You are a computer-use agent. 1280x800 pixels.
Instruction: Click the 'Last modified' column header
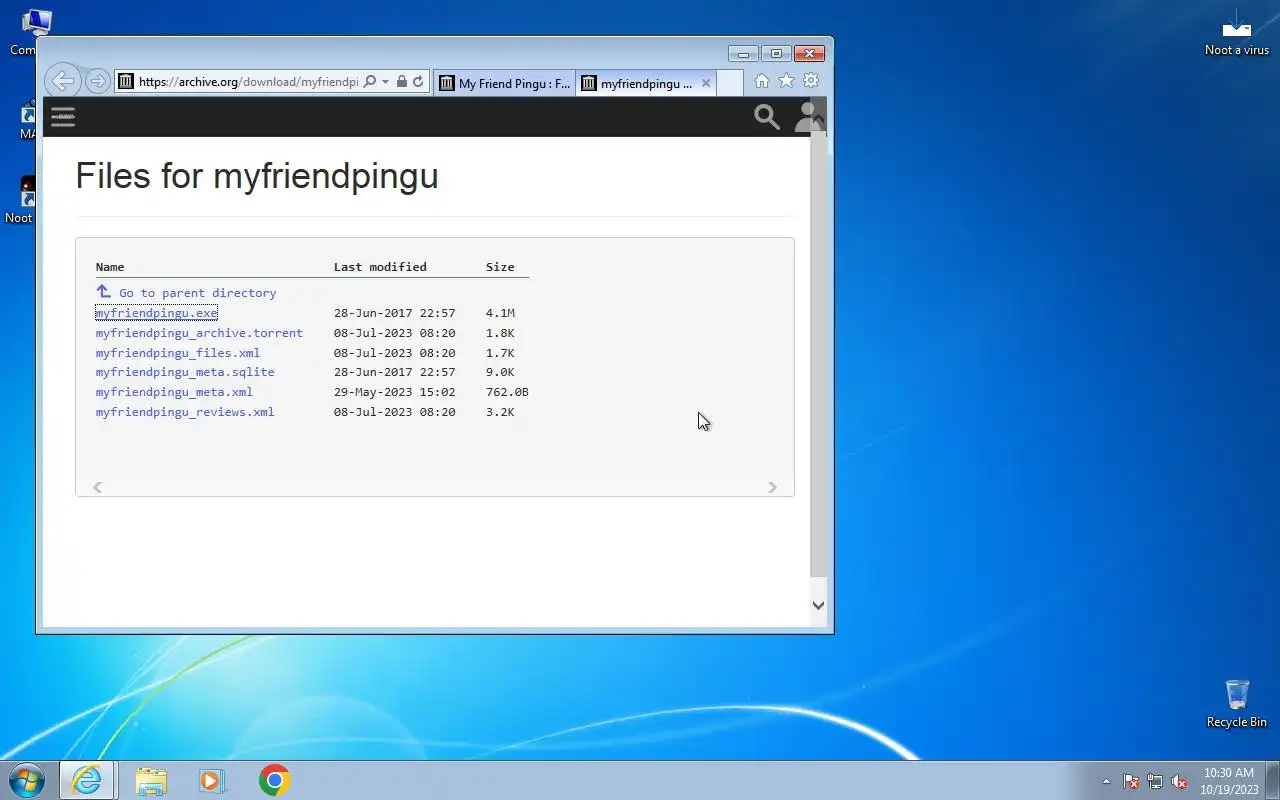point(380,267)
